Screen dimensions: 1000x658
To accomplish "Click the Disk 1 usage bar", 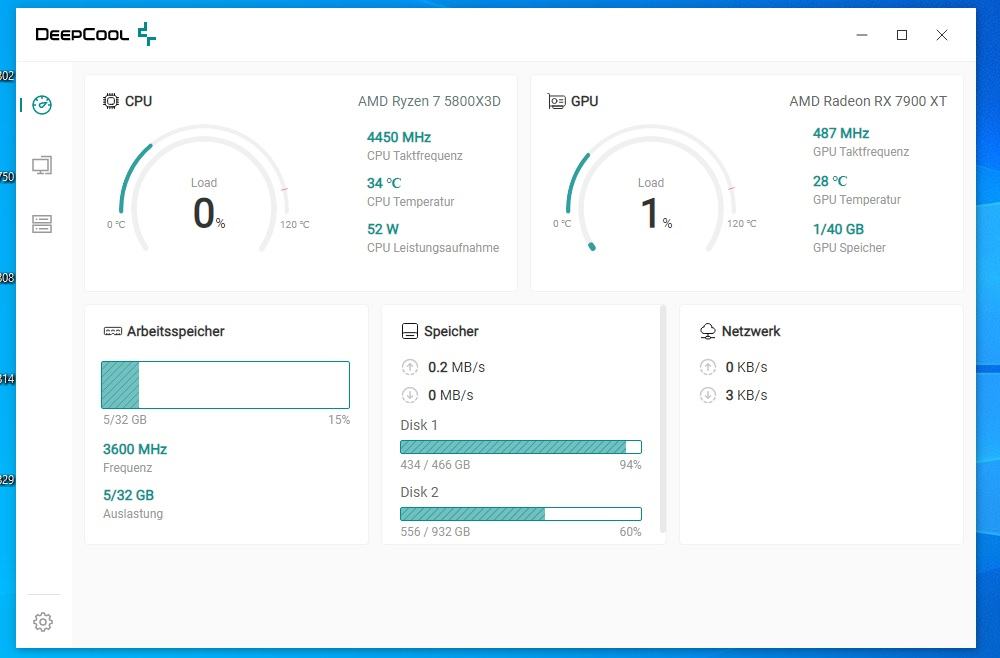I will [x=520, y=447].
